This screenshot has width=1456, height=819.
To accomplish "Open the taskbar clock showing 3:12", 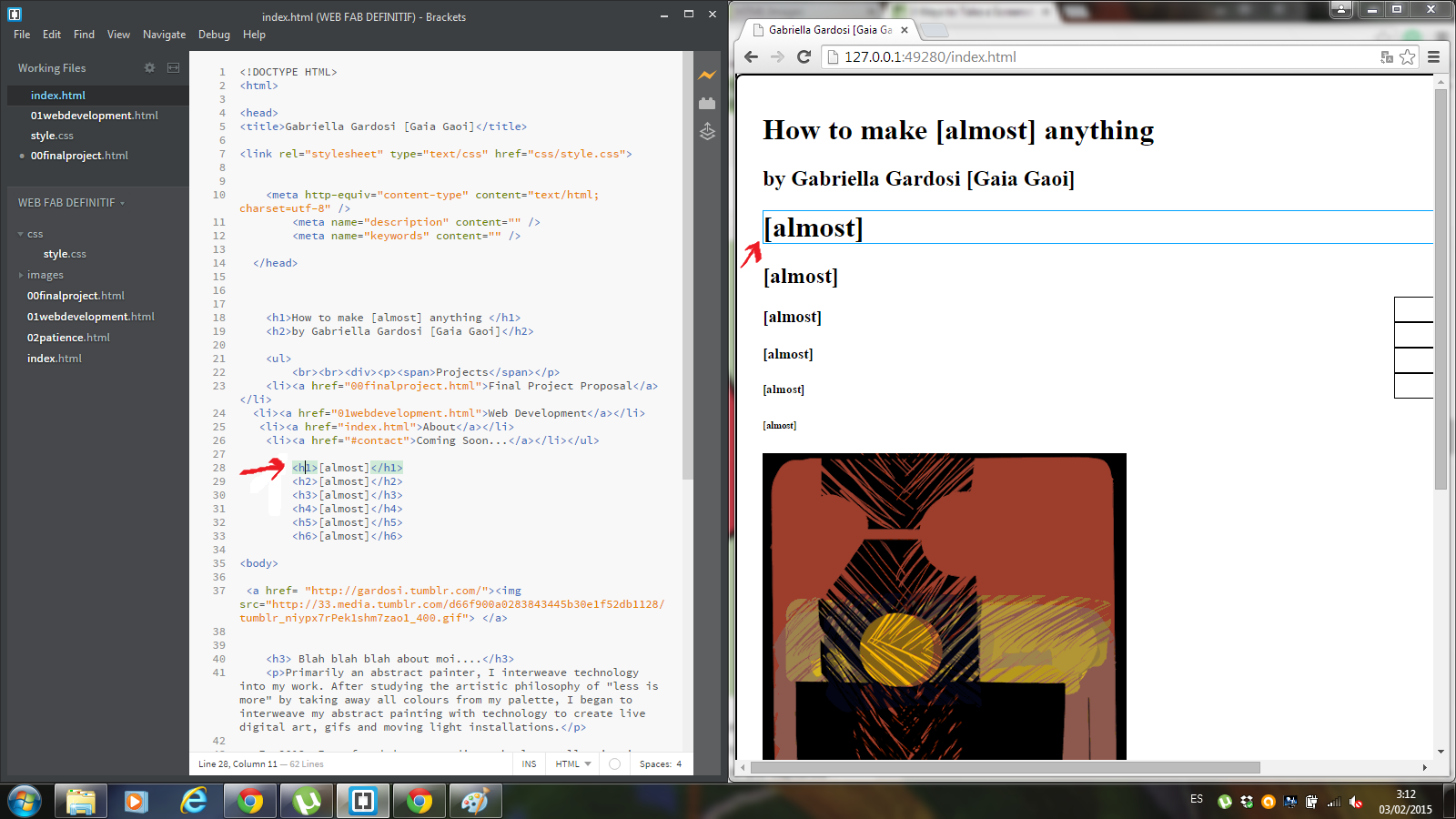I will click(x=1405, y=802).
